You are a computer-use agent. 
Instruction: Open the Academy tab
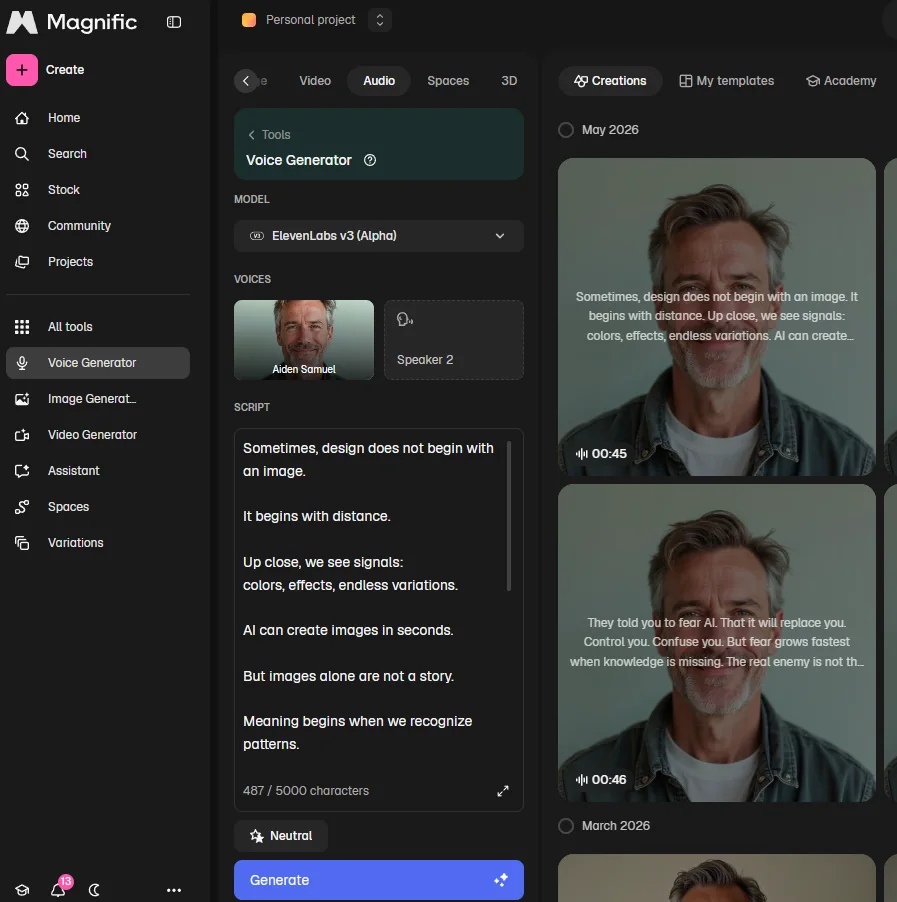pos(841,81)
